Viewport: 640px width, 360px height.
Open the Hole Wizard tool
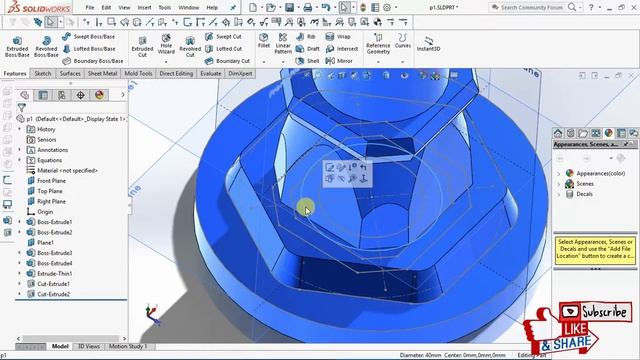coord(166,44)
